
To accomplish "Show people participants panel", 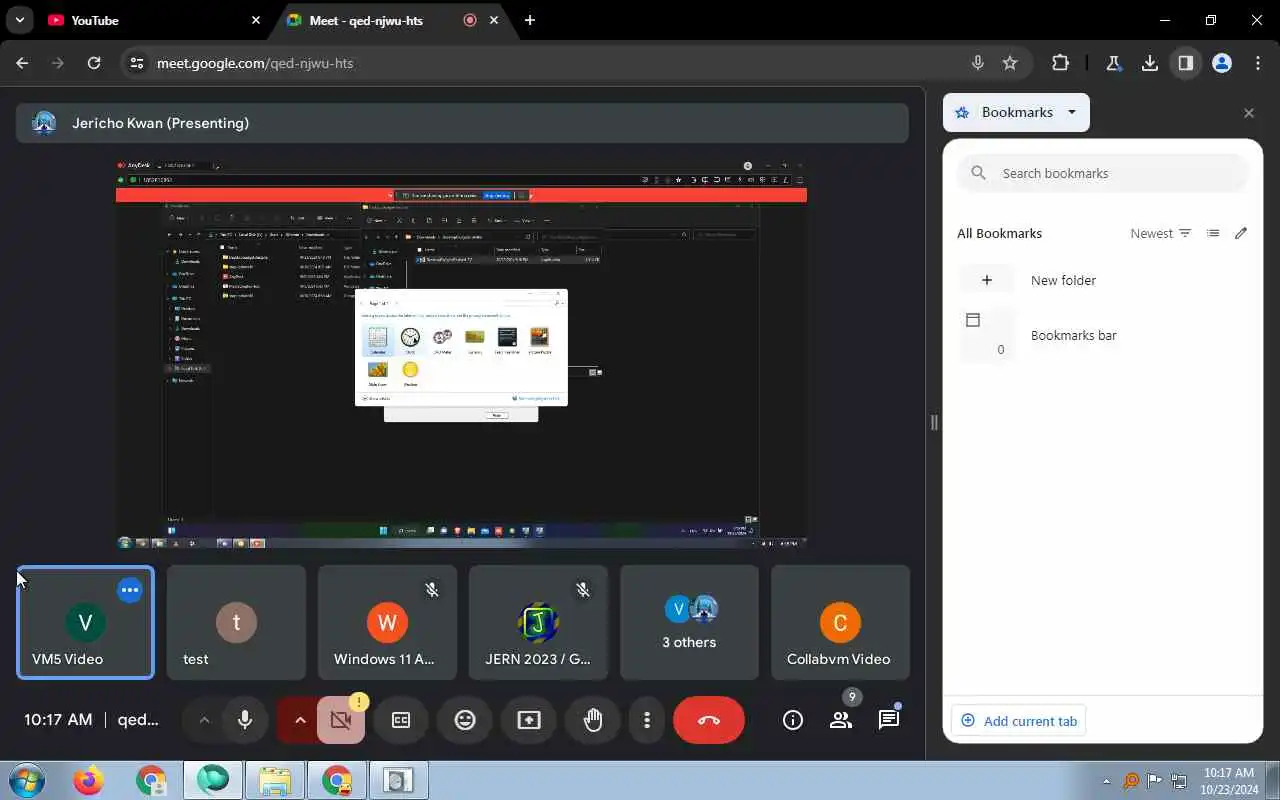I will point(841,720).
